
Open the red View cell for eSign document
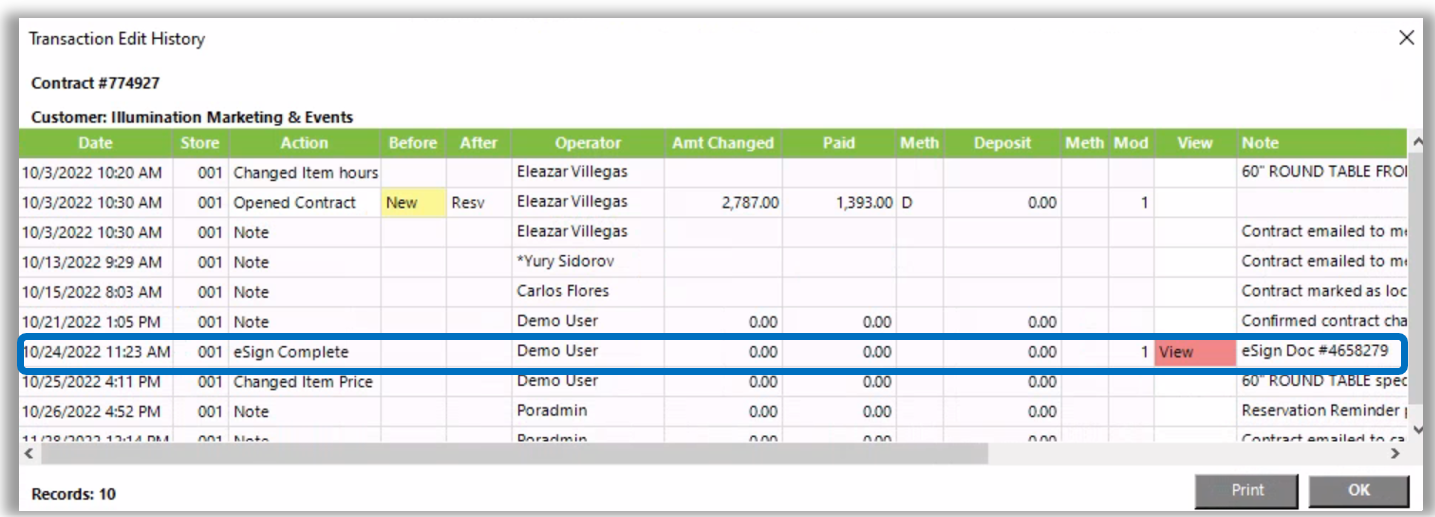click(x=1194, y=352)
